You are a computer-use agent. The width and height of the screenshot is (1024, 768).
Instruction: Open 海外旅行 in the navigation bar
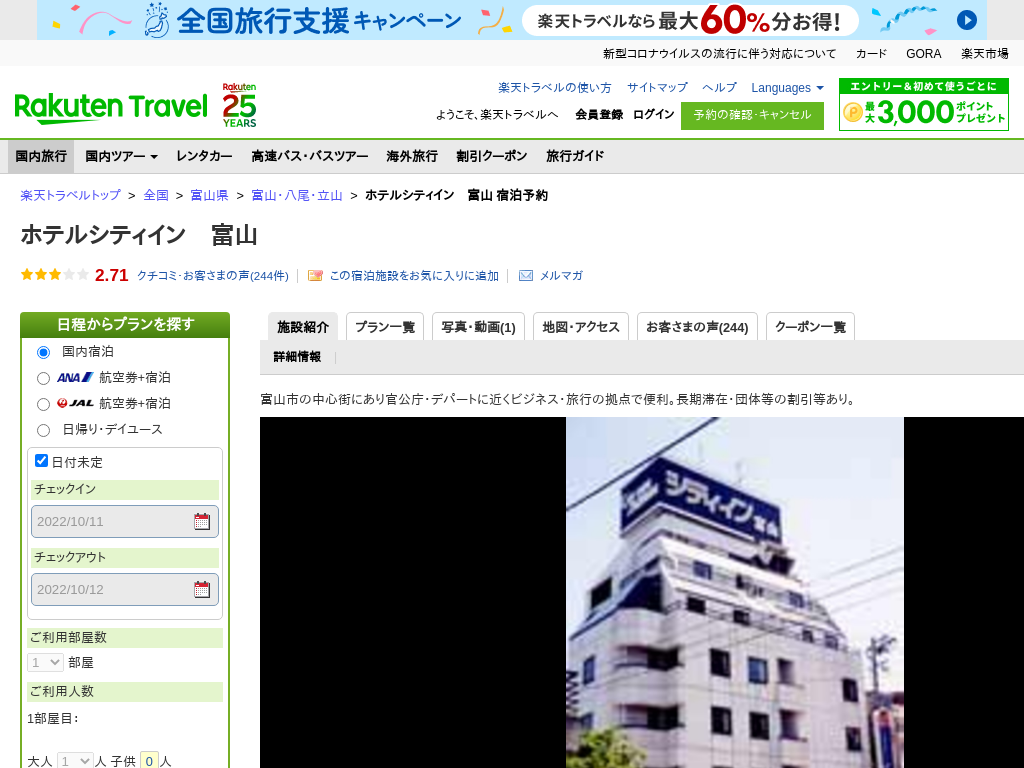[x=411, y=156]
